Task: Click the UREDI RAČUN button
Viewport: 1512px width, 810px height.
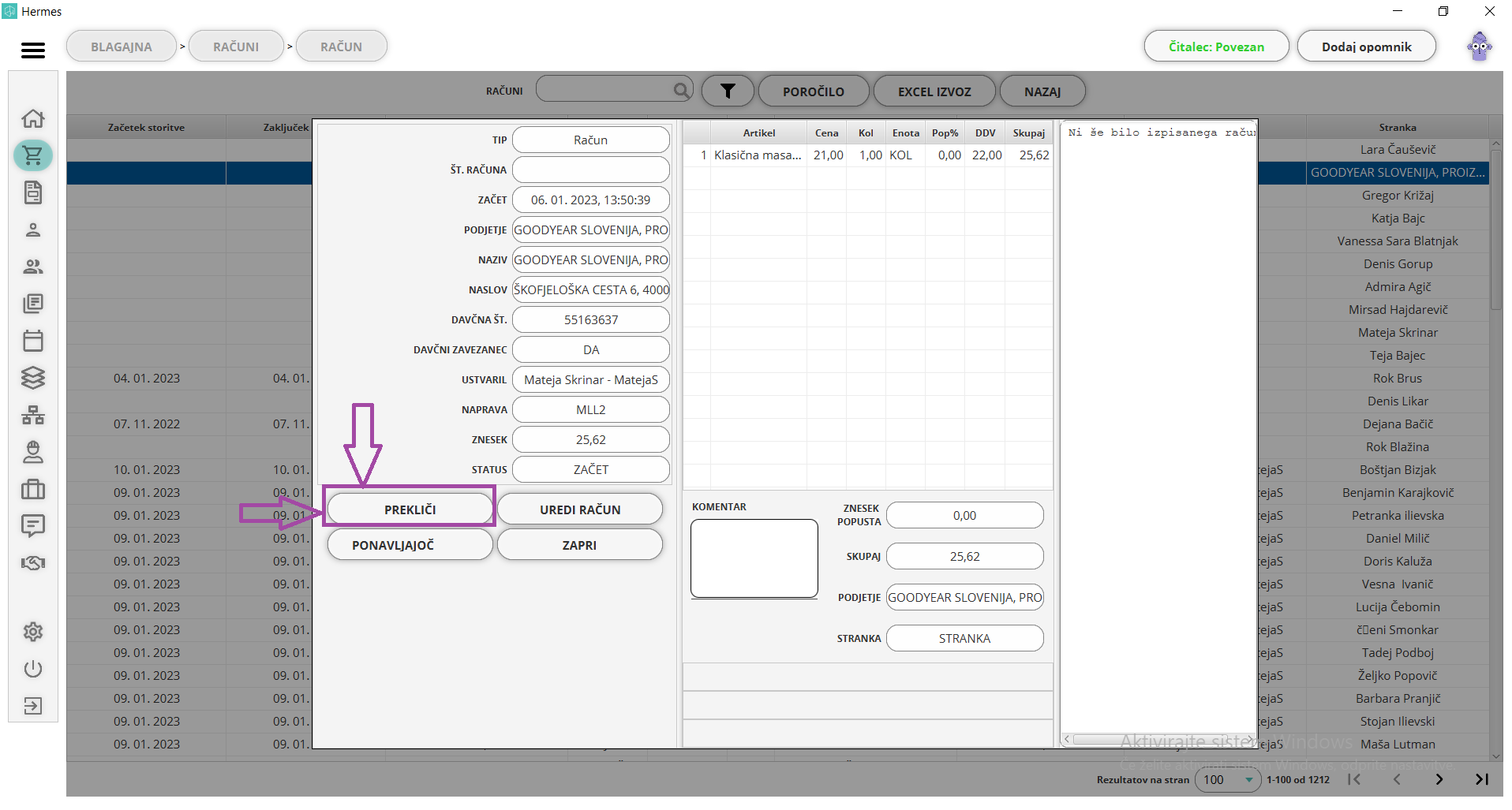Action: [x=580, y=510]
